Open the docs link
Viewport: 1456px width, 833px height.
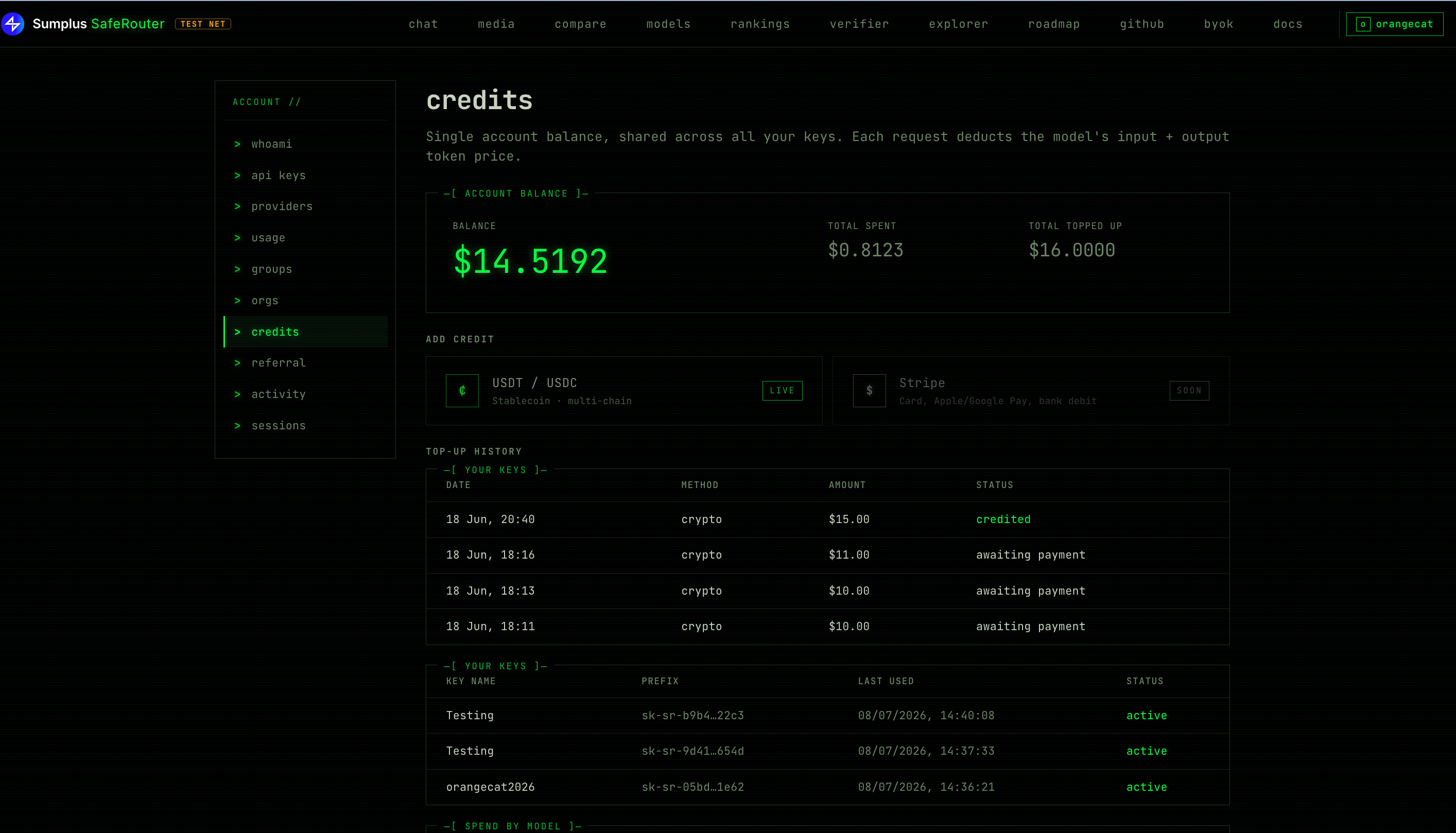(x=1288, y=24)
